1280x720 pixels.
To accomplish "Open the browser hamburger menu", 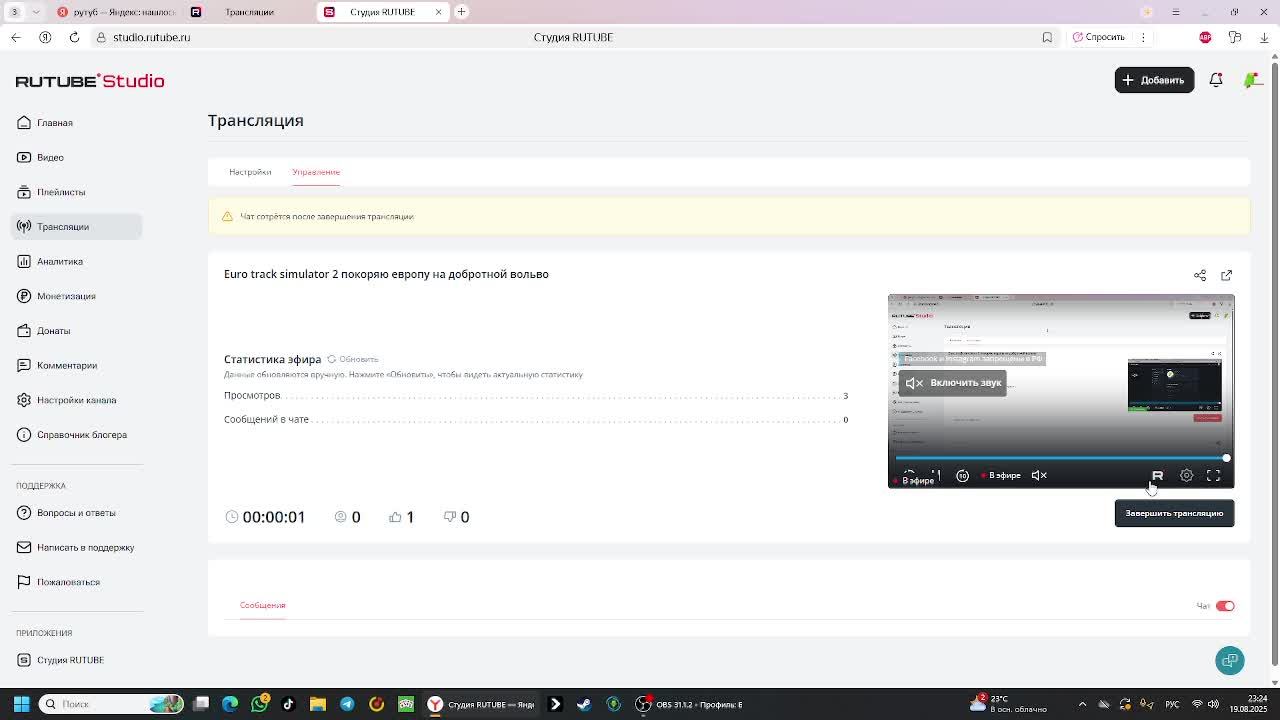I will tap(1176, 12).
